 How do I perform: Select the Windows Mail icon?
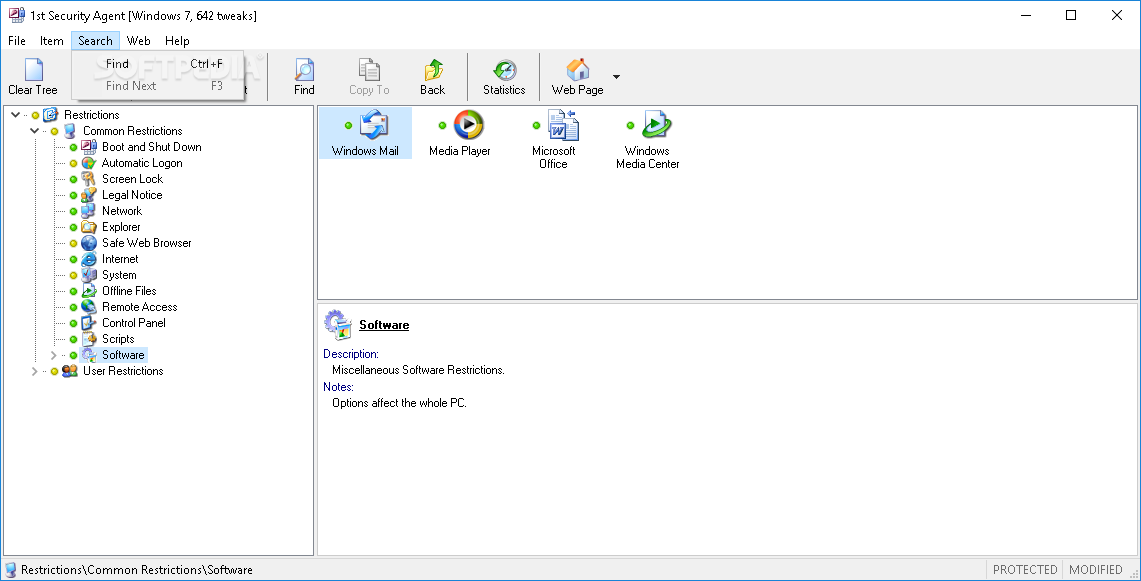375,124
